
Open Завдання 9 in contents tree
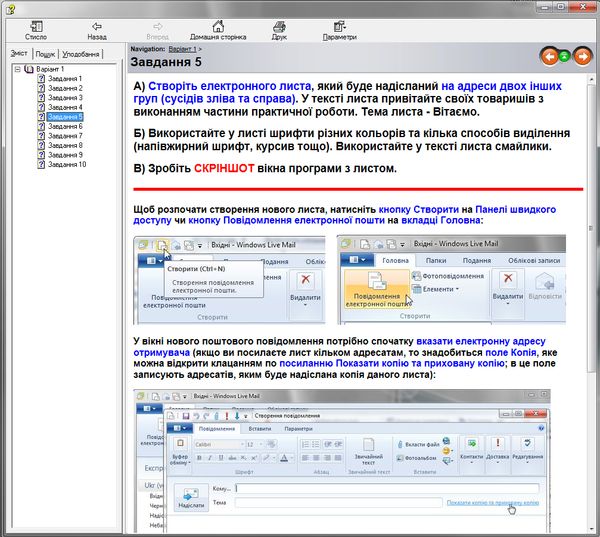coord(65,155)
